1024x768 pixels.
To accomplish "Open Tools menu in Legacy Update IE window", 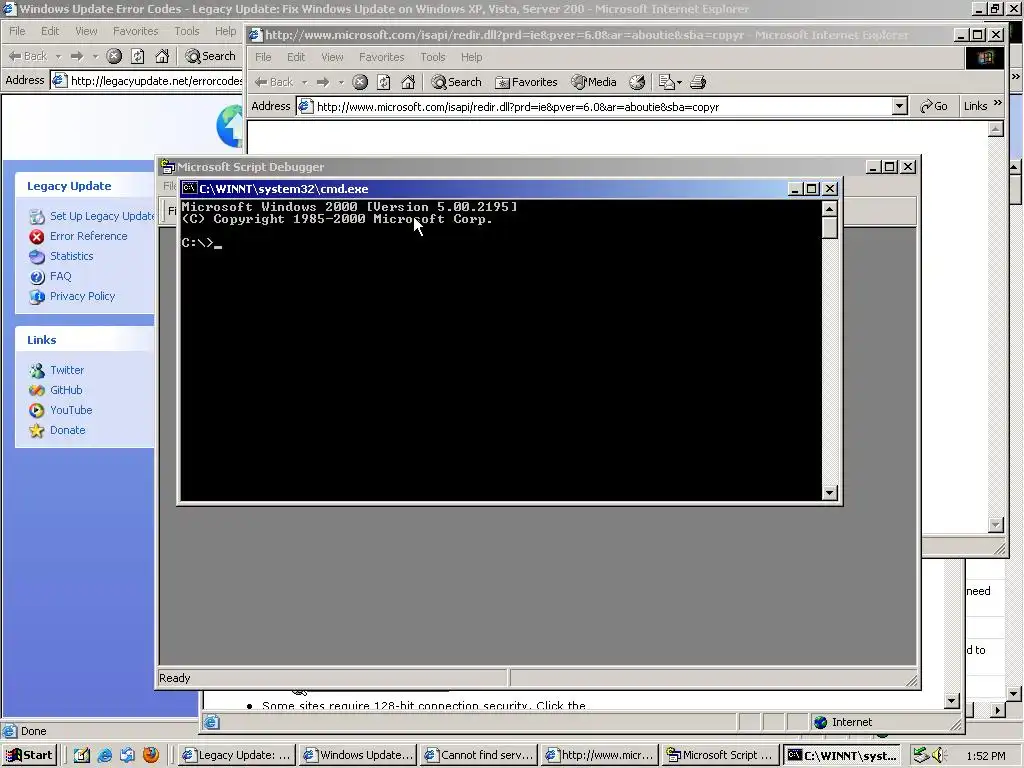I will [x=186, y=31].
